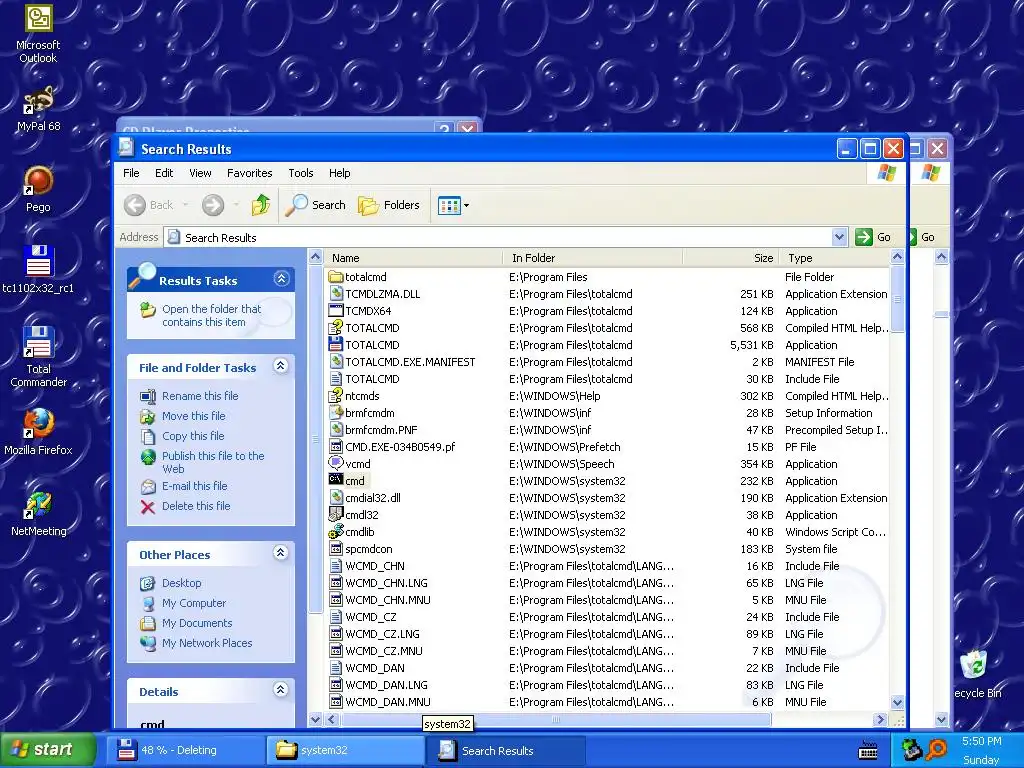Open Total Commander desktop shortcut
The image size is (1024, 768).
(x=38, y=356)
